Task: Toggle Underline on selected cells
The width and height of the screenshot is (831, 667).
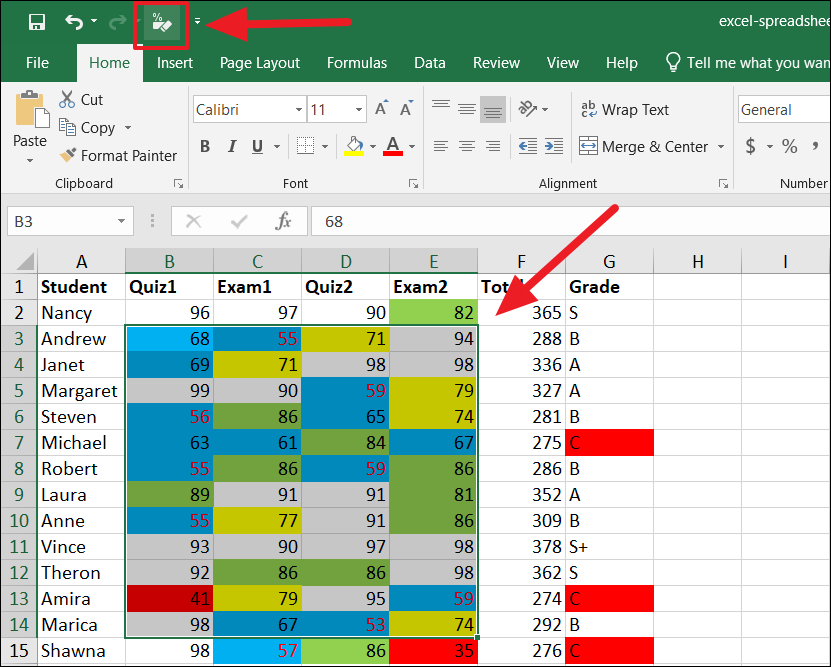Action: 254,145
